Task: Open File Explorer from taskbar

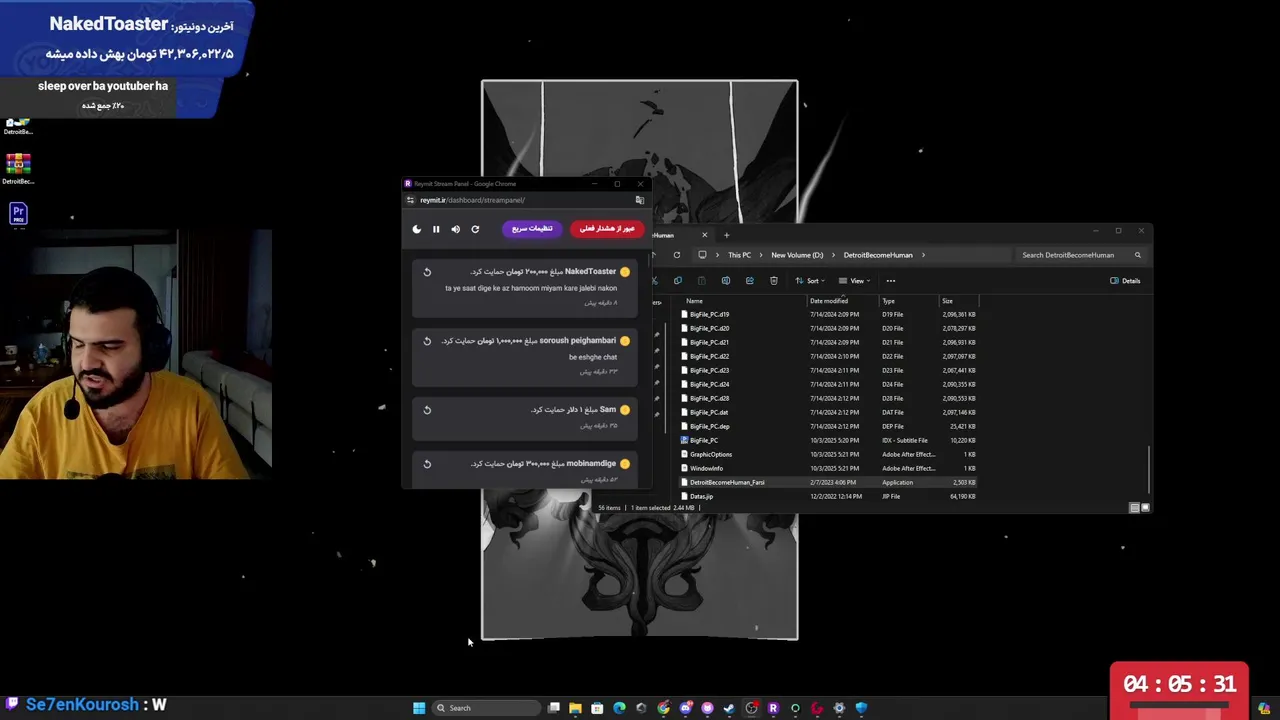Action: pos(575,708)
